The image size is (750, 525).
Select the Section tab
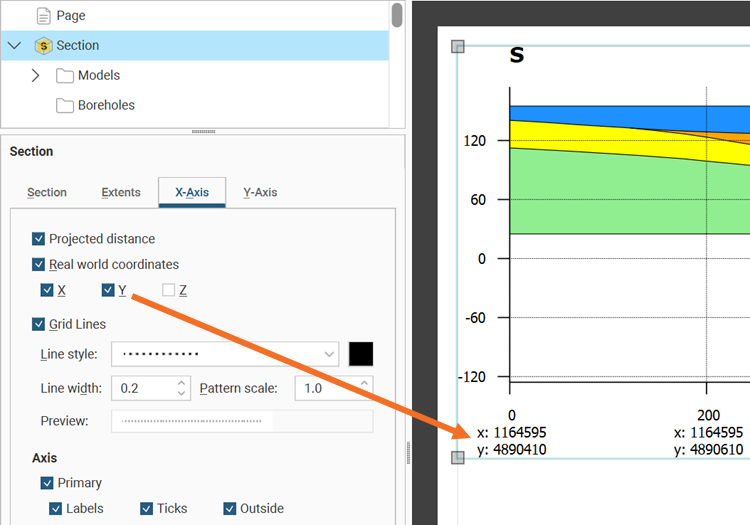47,192
